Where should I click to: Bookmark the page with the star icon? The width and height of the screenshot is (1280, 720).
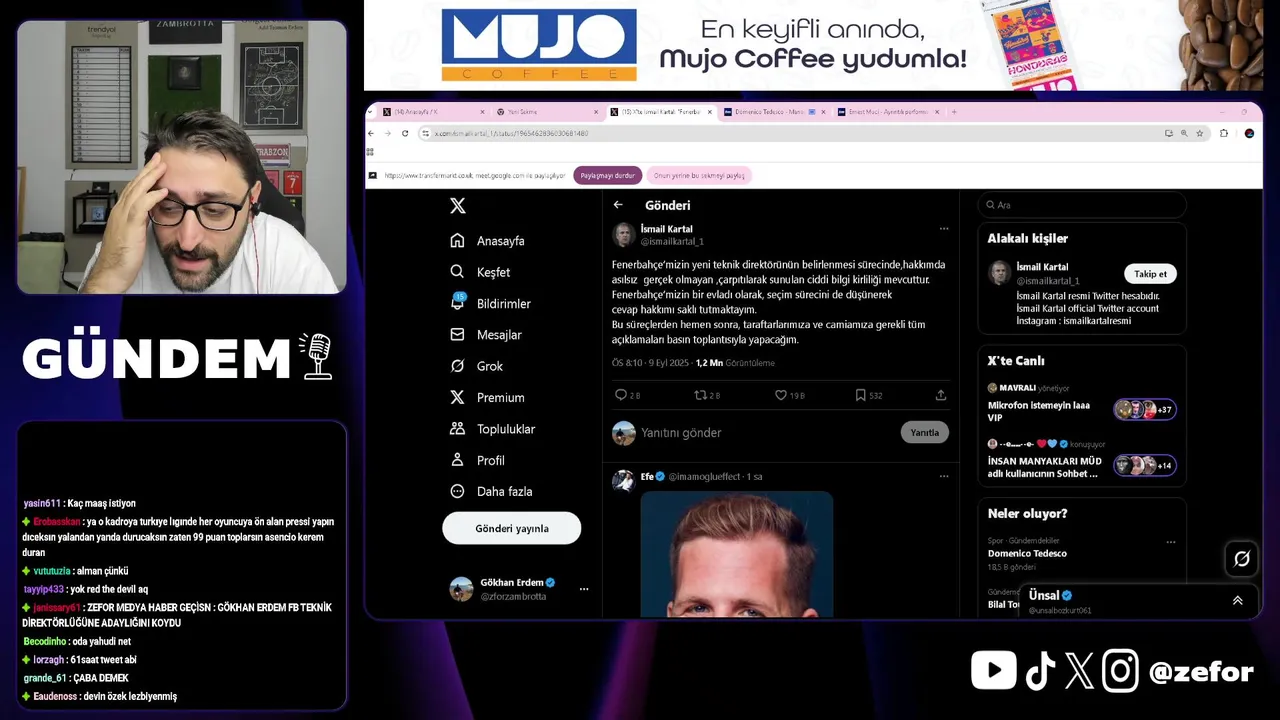pyautogui.click(x=1200, y=133)
